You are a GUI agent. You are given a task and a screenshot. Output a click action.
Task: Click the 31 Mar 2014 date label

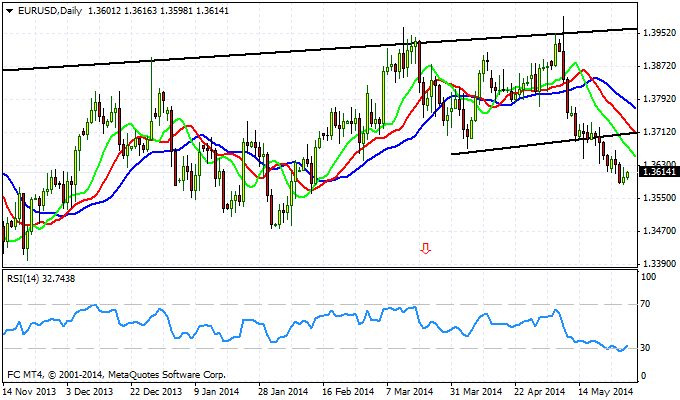(x=476, y=391)
